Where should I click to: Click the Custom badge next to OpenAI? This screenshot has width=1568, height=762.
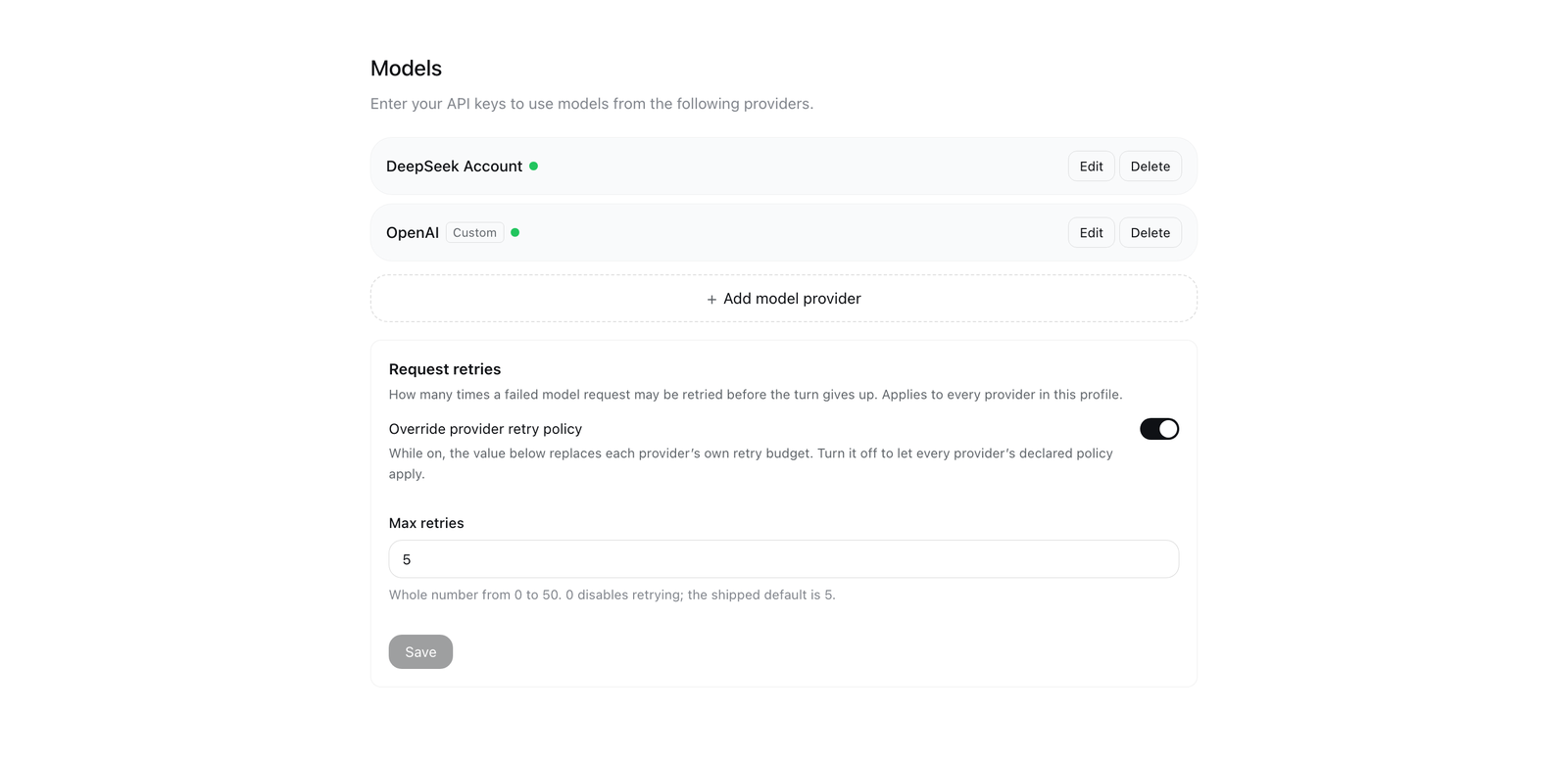474,233
